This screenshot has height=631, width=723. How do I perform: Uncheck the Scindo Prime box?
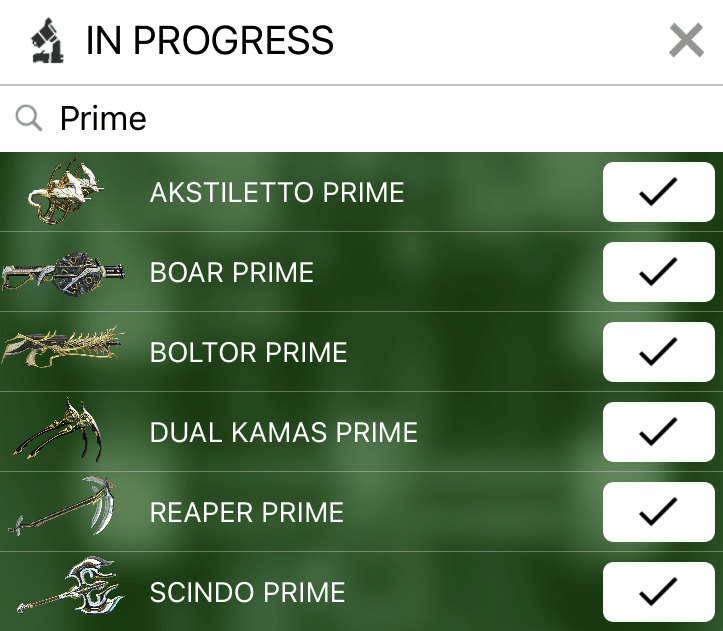658,592
